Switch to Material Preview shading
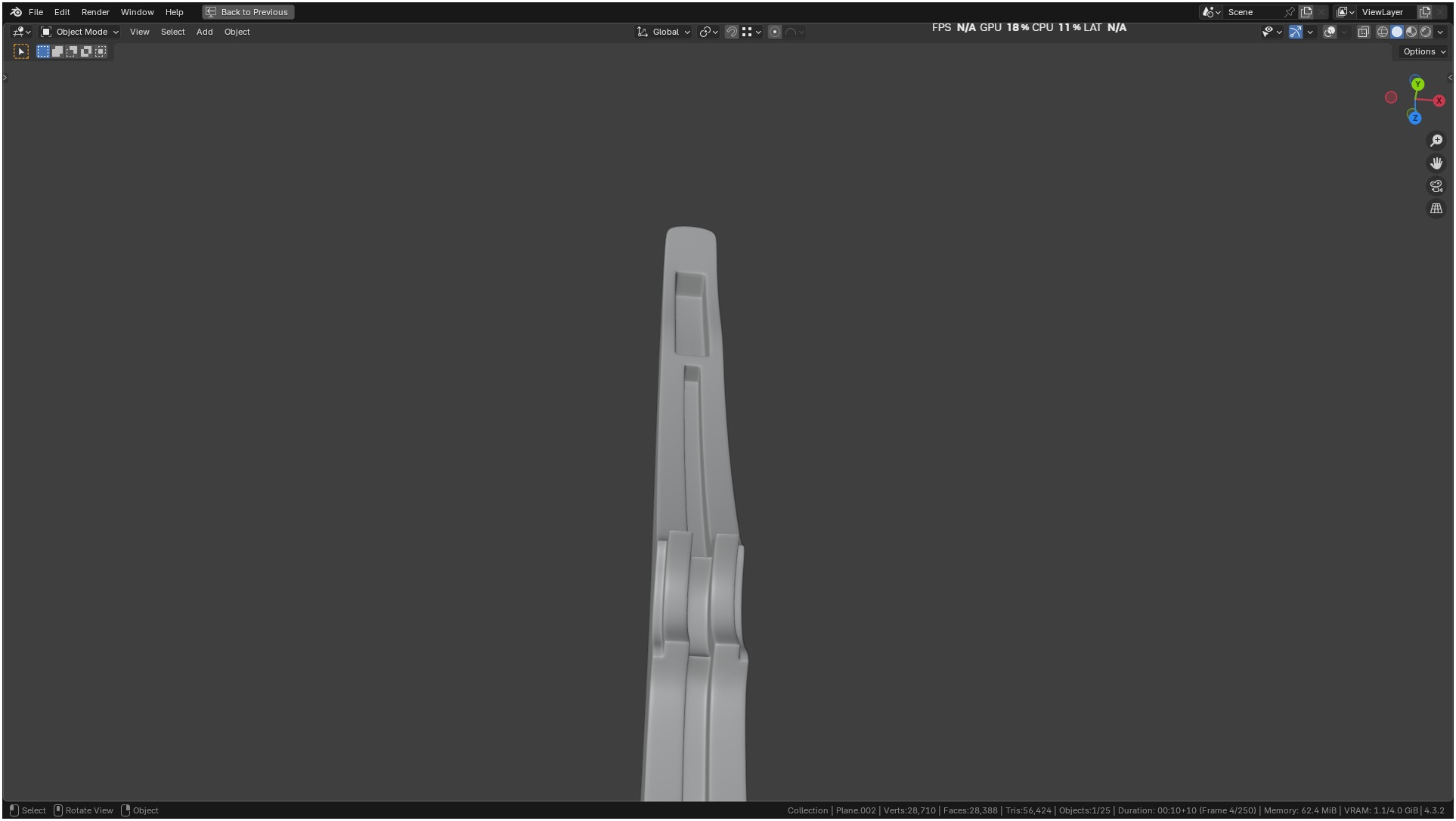Screen dimensions: 1456x821 [x=1411, y=32]
